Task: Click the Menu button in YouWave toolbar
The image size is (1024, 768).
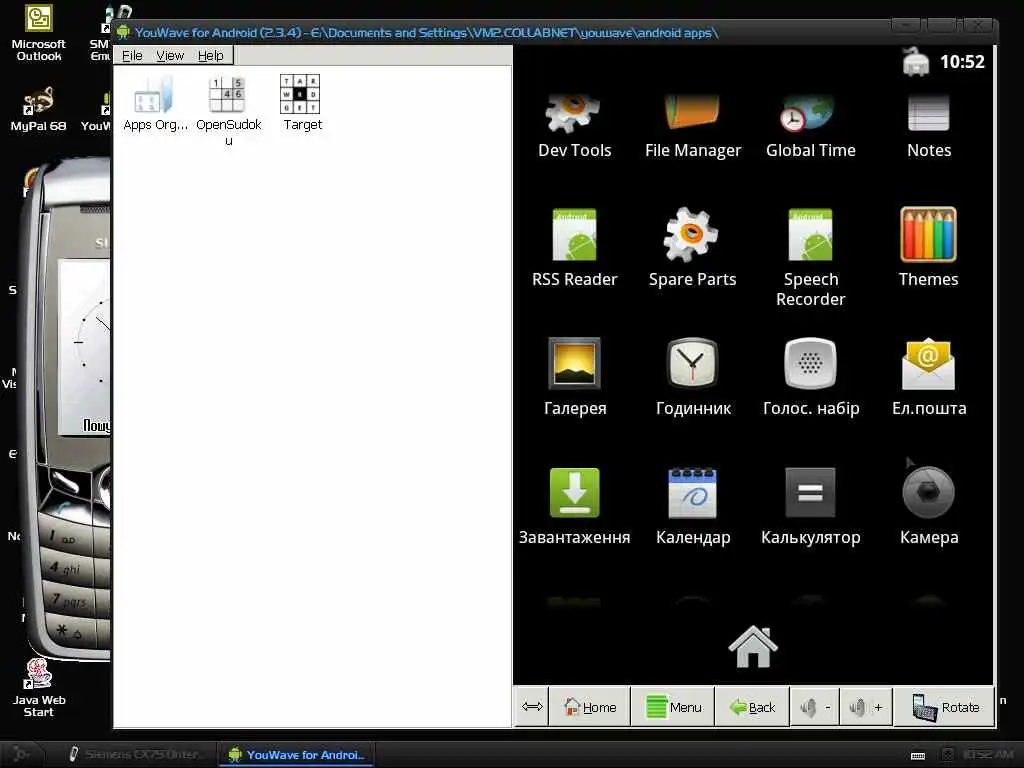Action: 673,707
